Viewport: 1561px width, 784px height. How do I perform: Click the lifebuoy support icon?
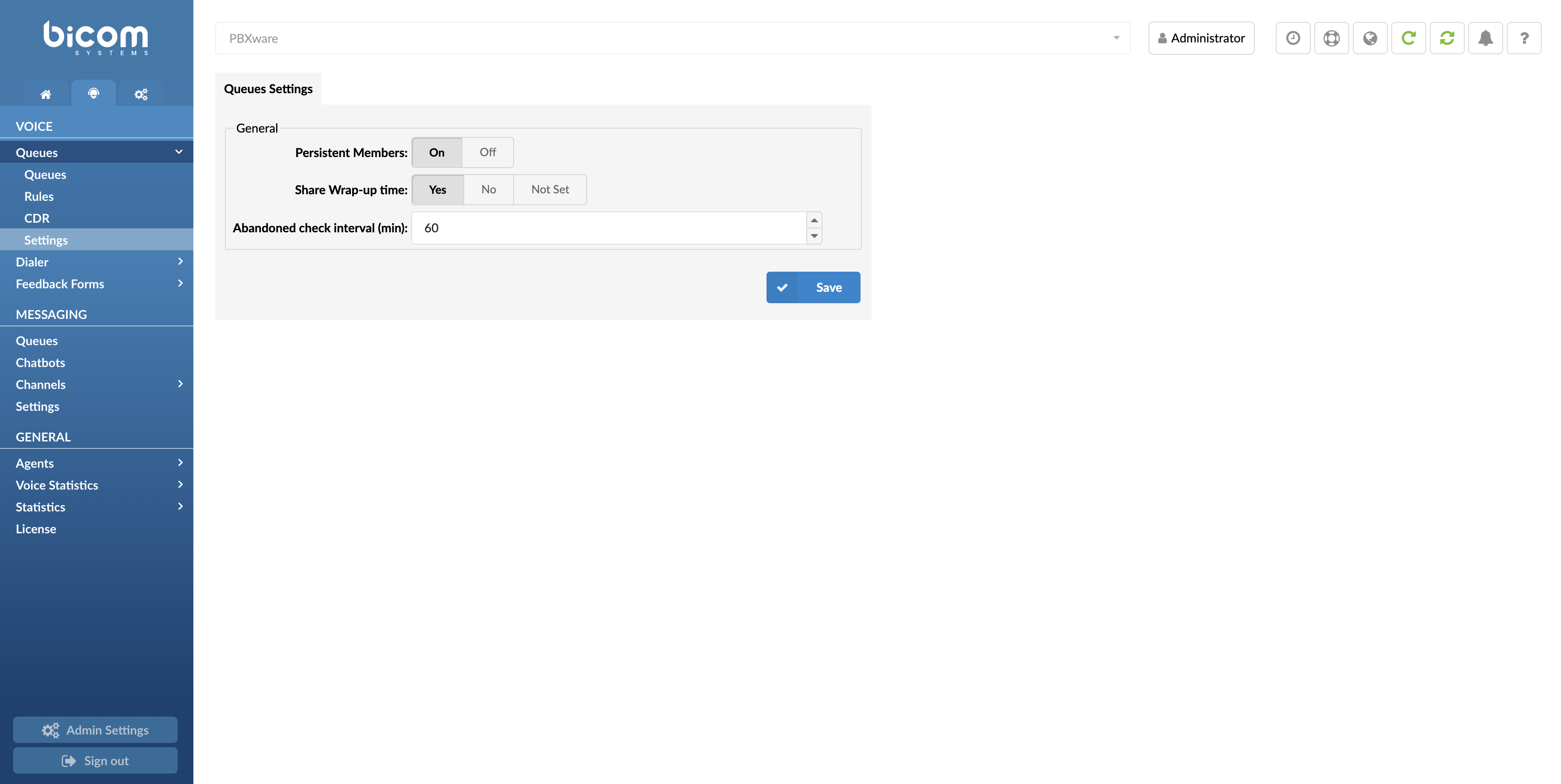(x=1331, y=38)
